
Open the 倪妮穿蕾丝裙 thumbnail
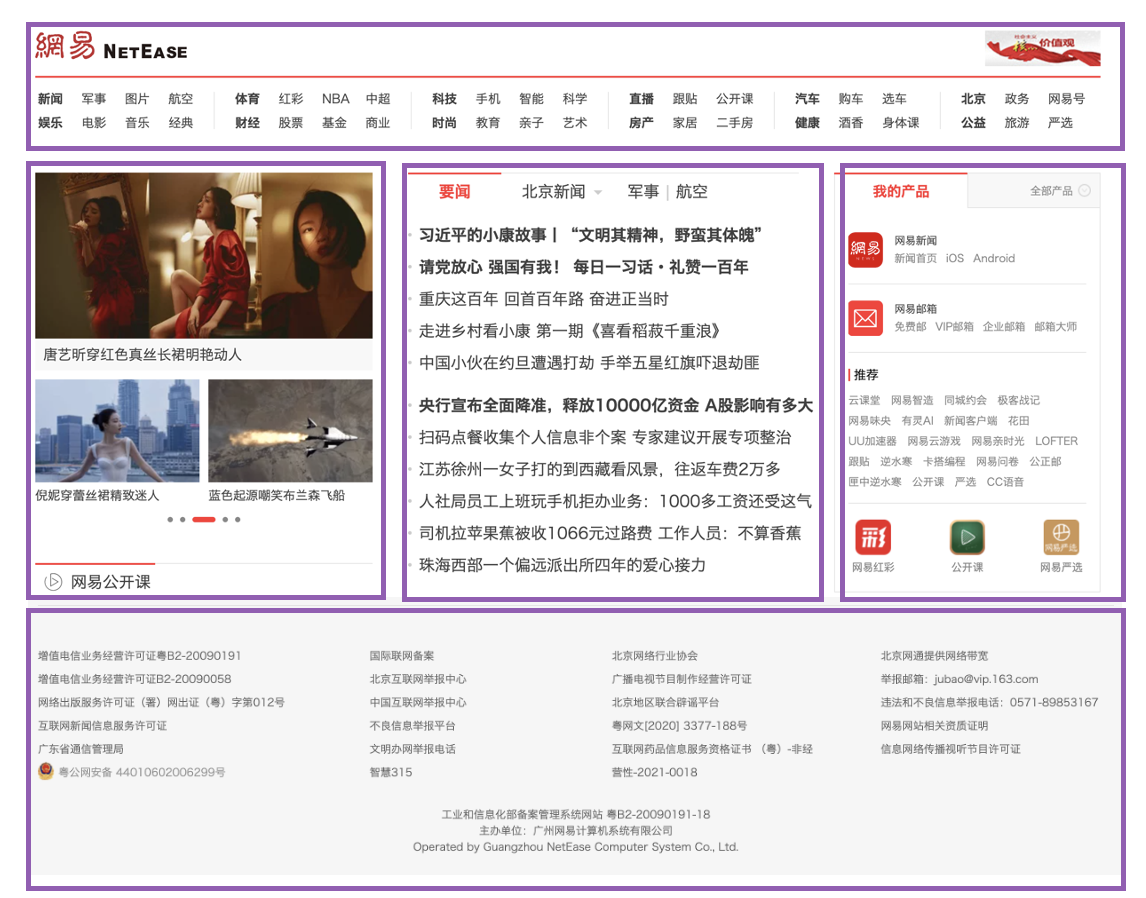tap(117, 430)
